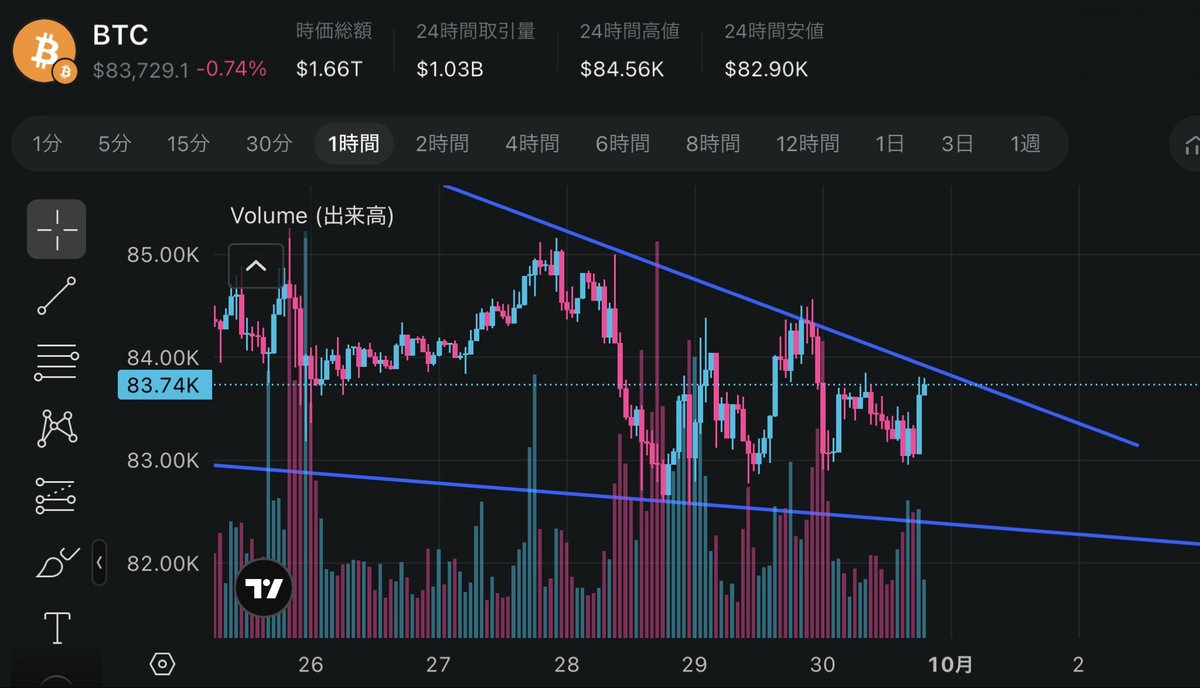
Task: Select the XABCD pattern tool
Action: pyautogui.click(x=57, y=428)
